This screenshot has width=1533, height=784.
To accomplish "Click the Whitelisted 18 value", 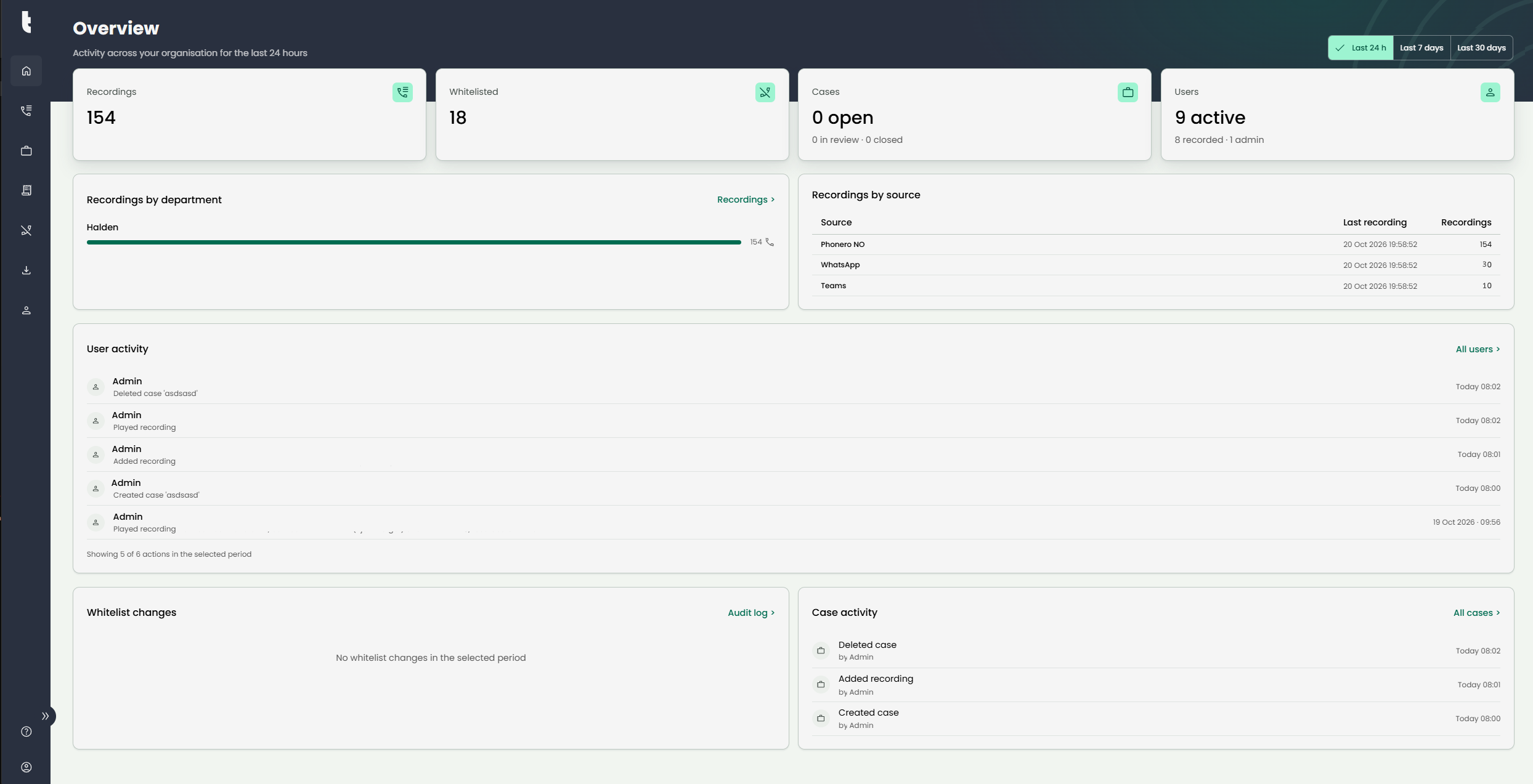I will [x=458, y=118].
